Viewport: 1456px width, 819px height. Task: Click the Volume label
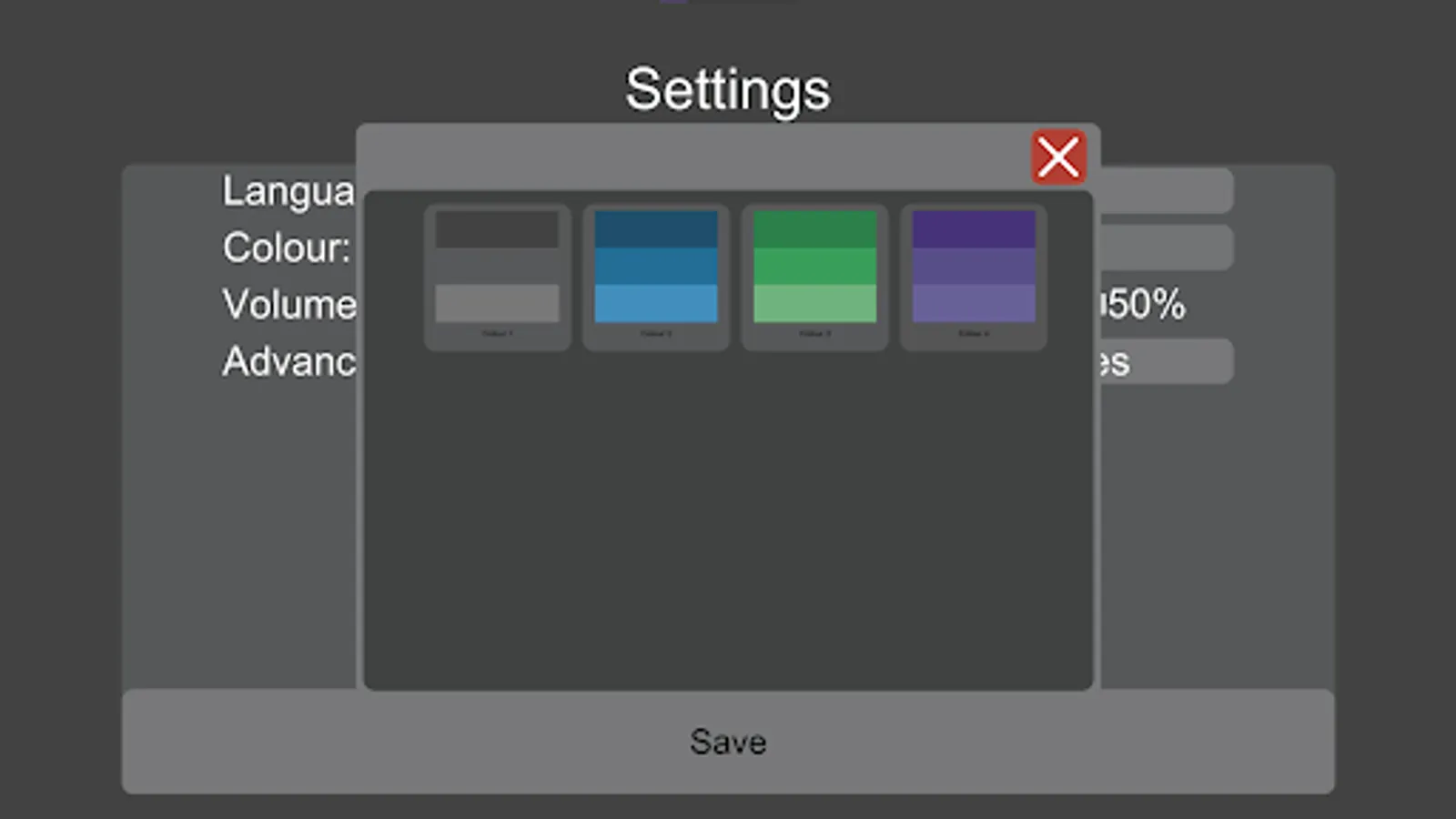point(288,305)
